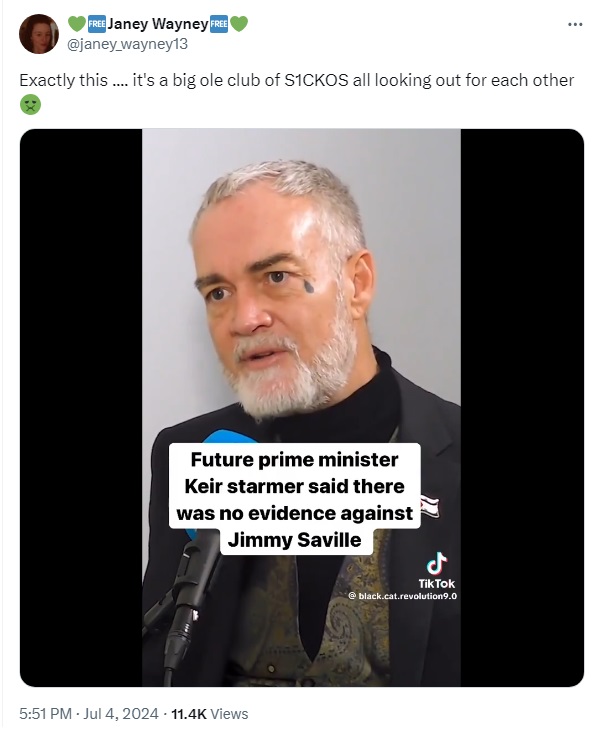The width and height of the screenshot is (601, 730).
Task: Click the tweet text about S1CKOS
Action: tap(297, 80)
